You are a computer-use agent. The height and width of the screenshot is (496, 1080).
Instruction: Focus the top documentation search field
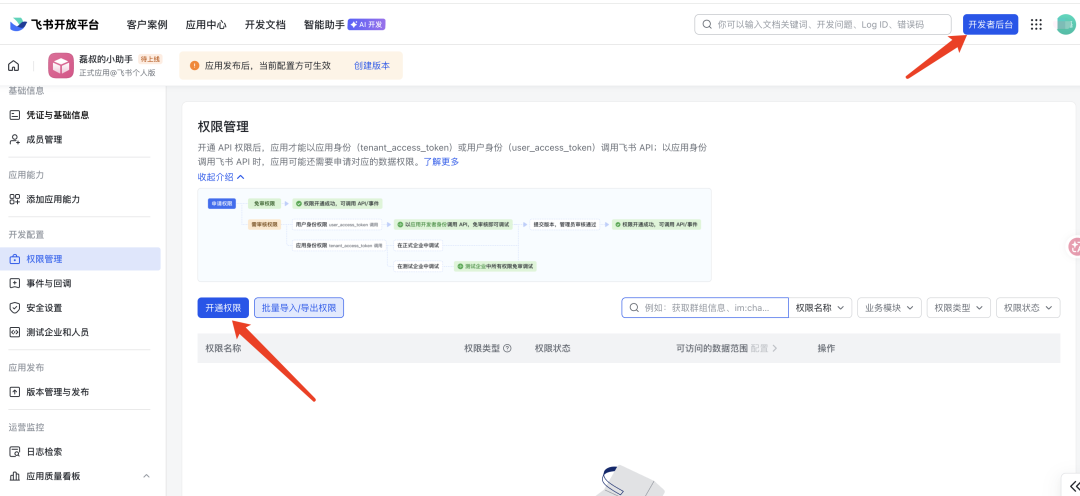(825, 24)
